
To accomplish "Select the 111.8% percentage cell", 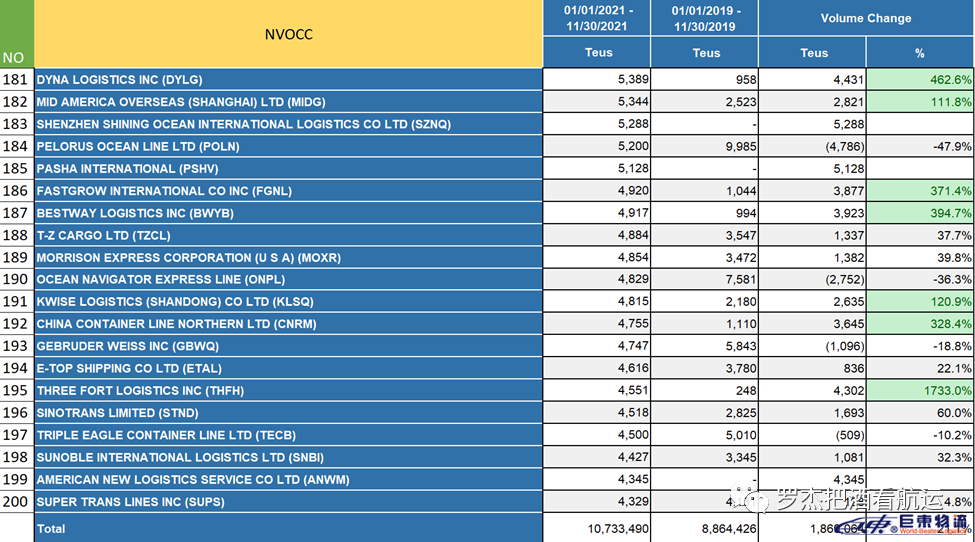I will tap(920, 102).
